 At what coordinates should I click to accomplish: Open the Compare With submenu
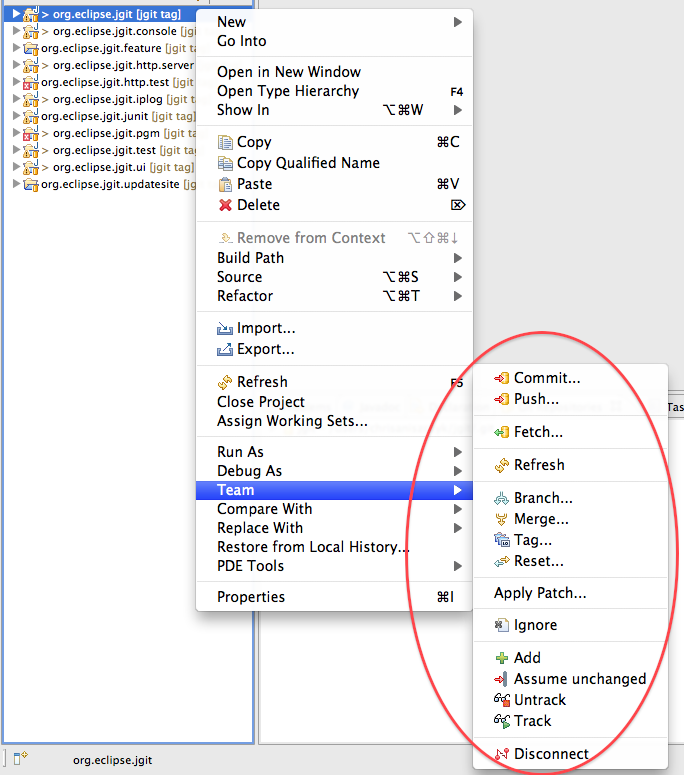click(x=334, y=509)
